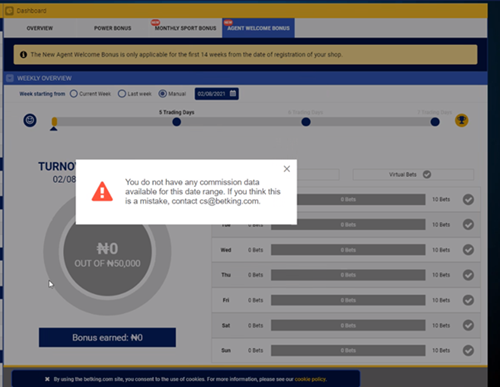The image size is (500, 387).
Task: Click the 7 Trading Days milestone dot
Action: pyautogui.click(x=435, y=122)
